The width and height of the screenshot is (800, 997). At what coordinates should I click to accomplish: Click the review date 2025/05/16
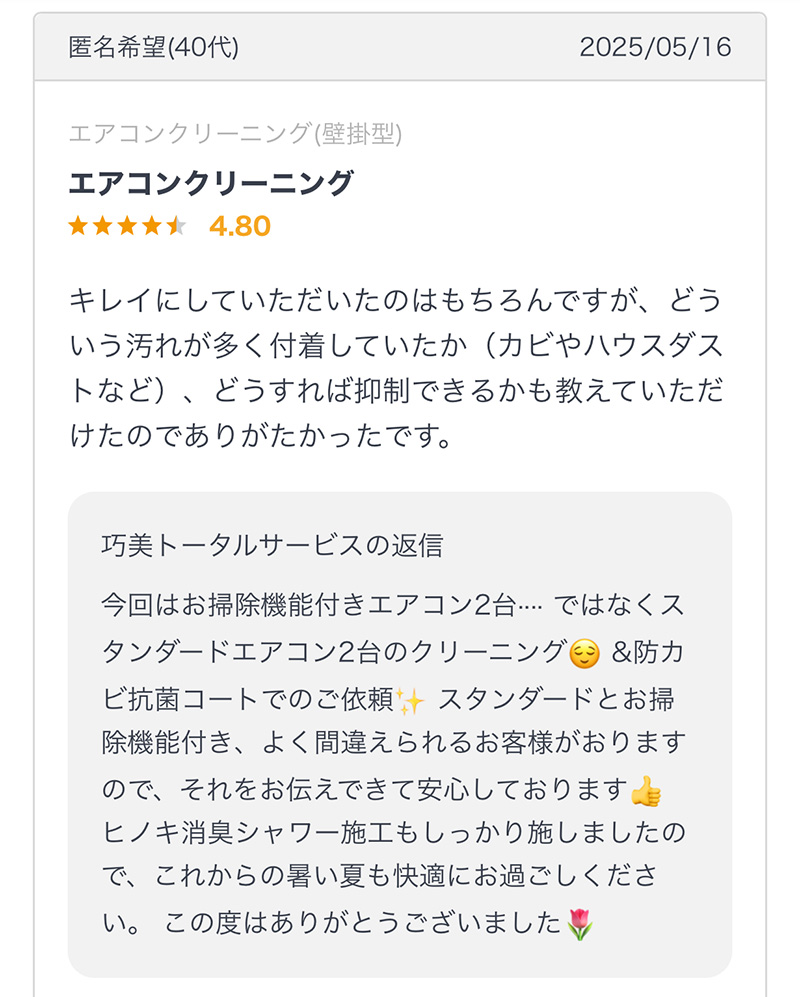(x=656, y=47)
